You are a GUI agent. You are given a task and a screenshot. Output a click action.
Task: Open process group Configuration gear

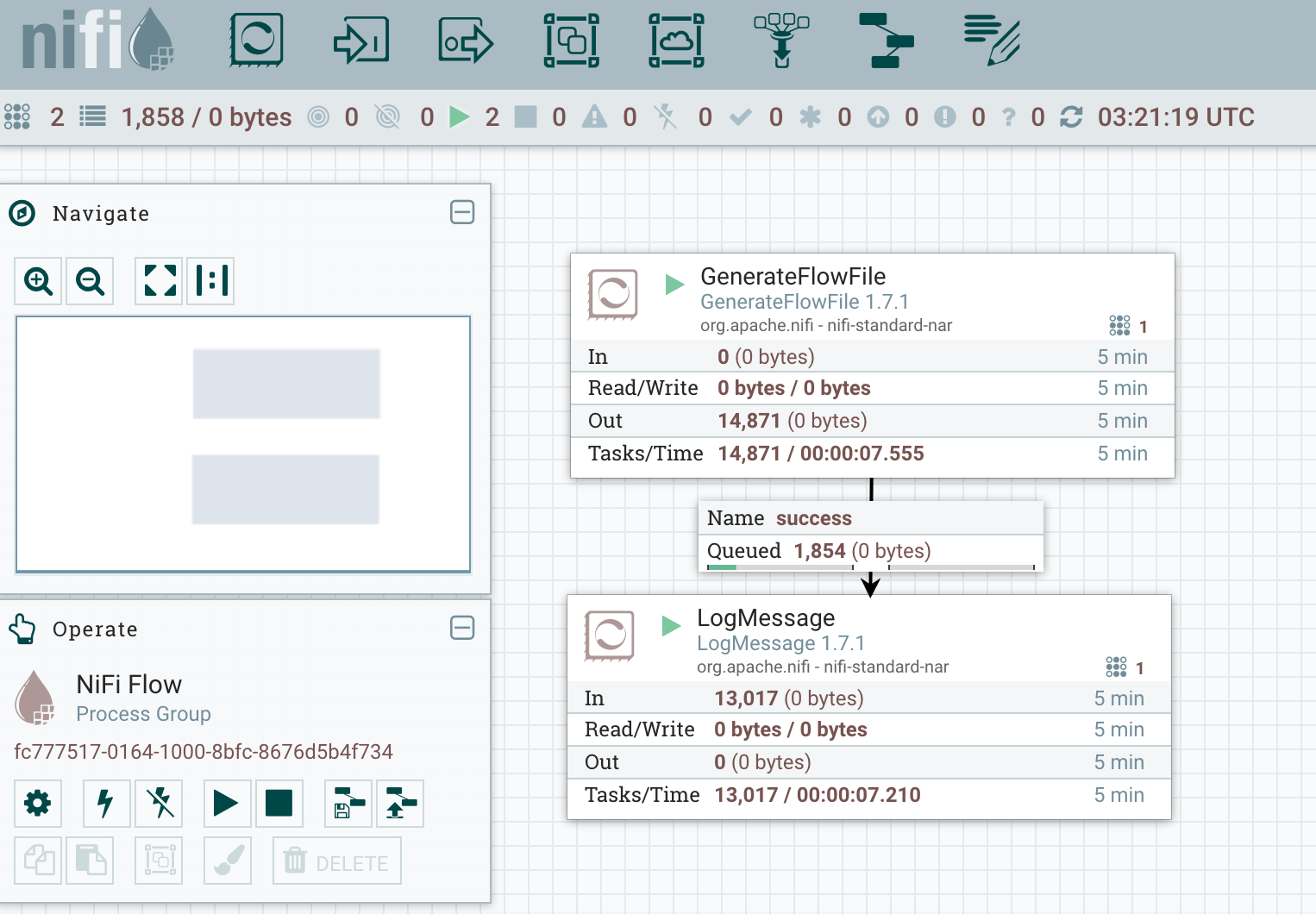pos(38,804)
